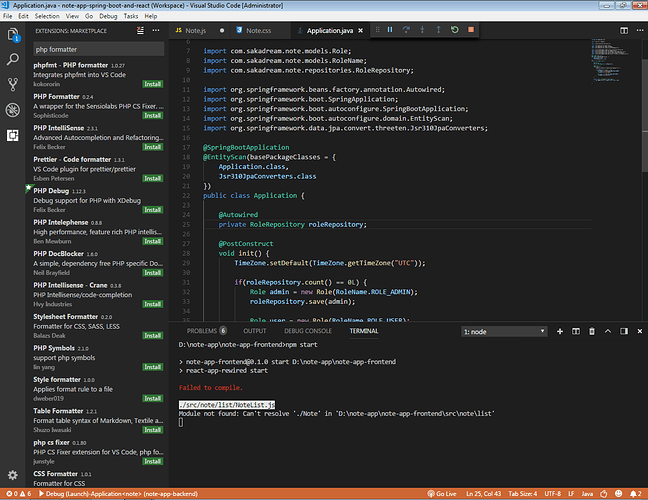The height and width of the screenshot is (500, 648).
Task: Pause the debug session
Action: coord(390,30)
